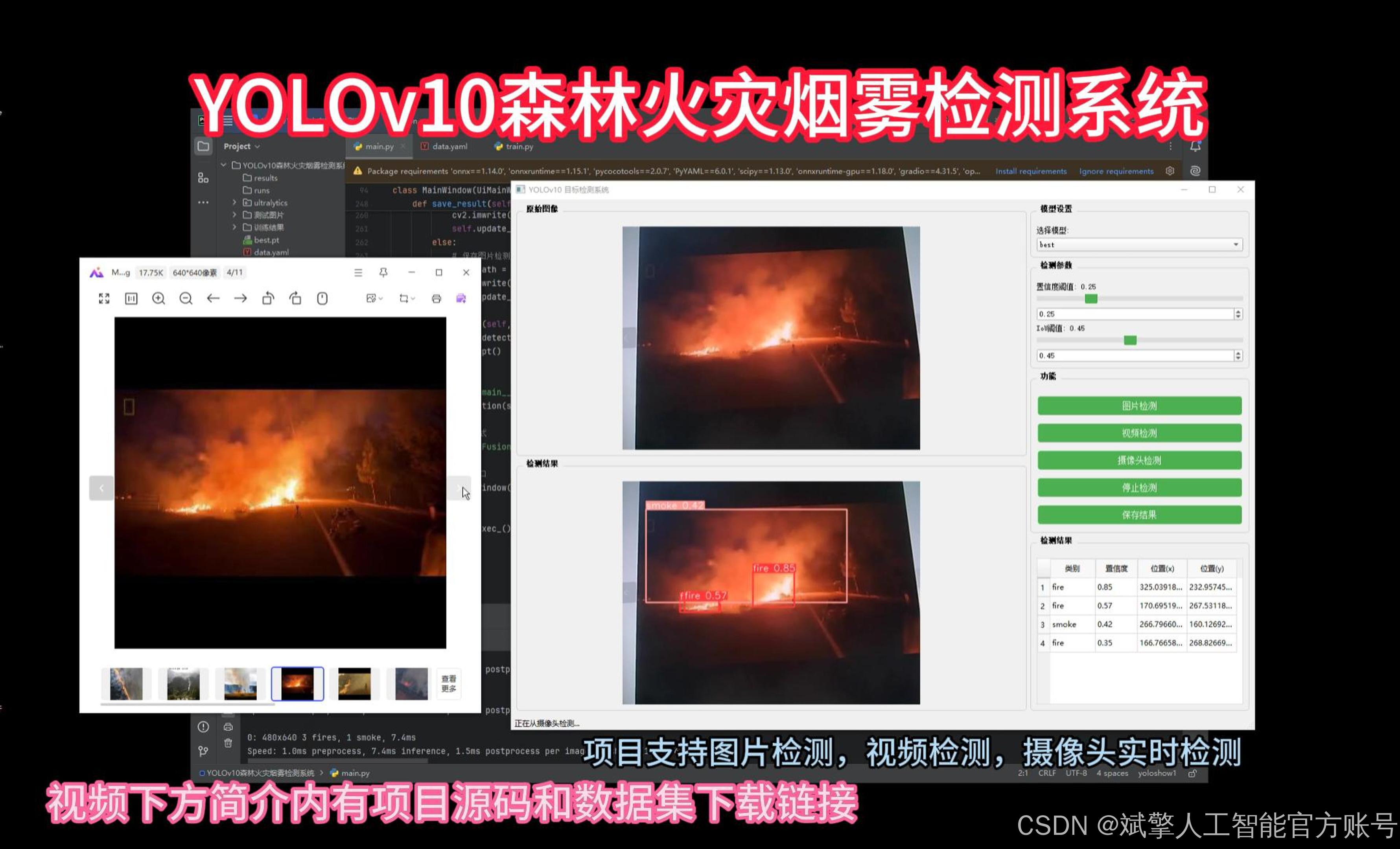Click the zoom in magnifier icon

[x=158, y=298]
